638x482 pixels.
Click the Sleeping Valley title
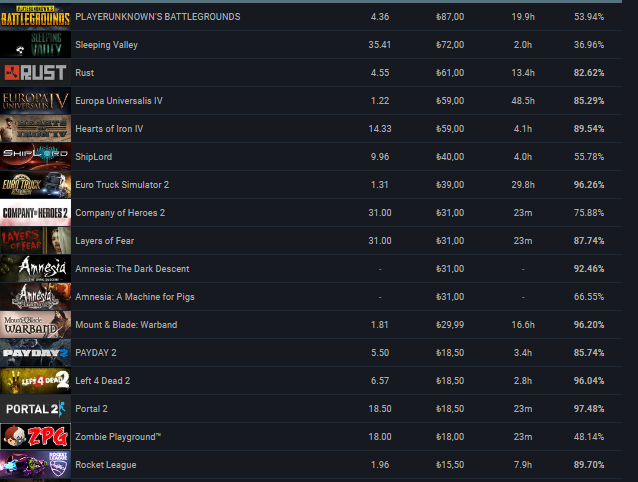(107, 45)
